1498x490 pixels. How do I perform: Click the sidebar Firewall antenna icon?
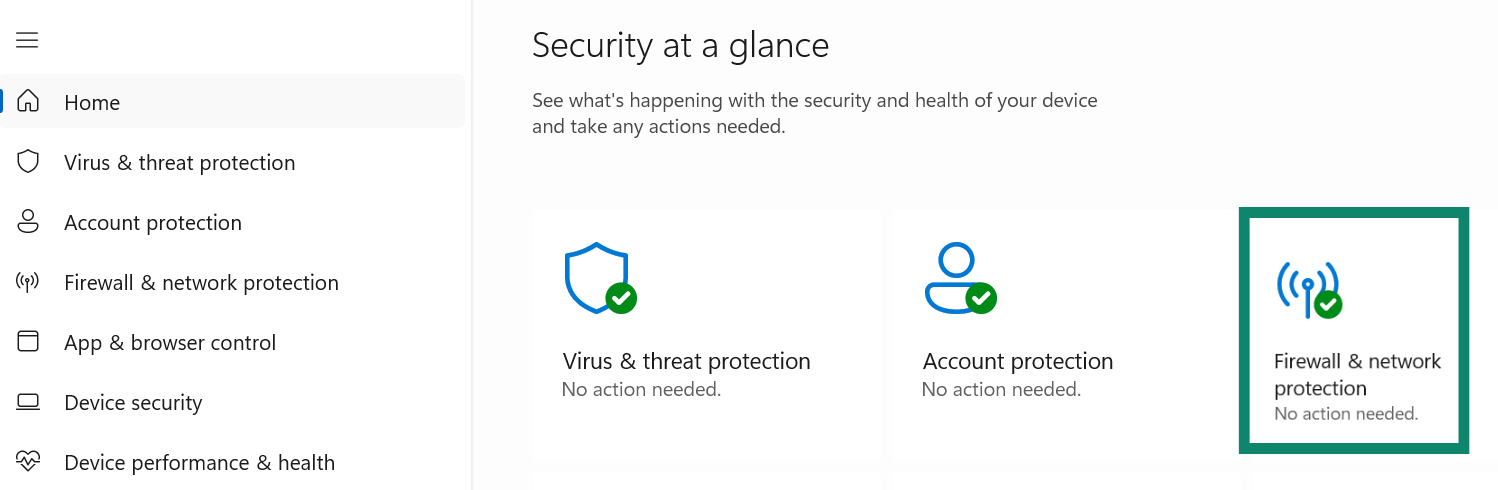(x=28, y=282)
